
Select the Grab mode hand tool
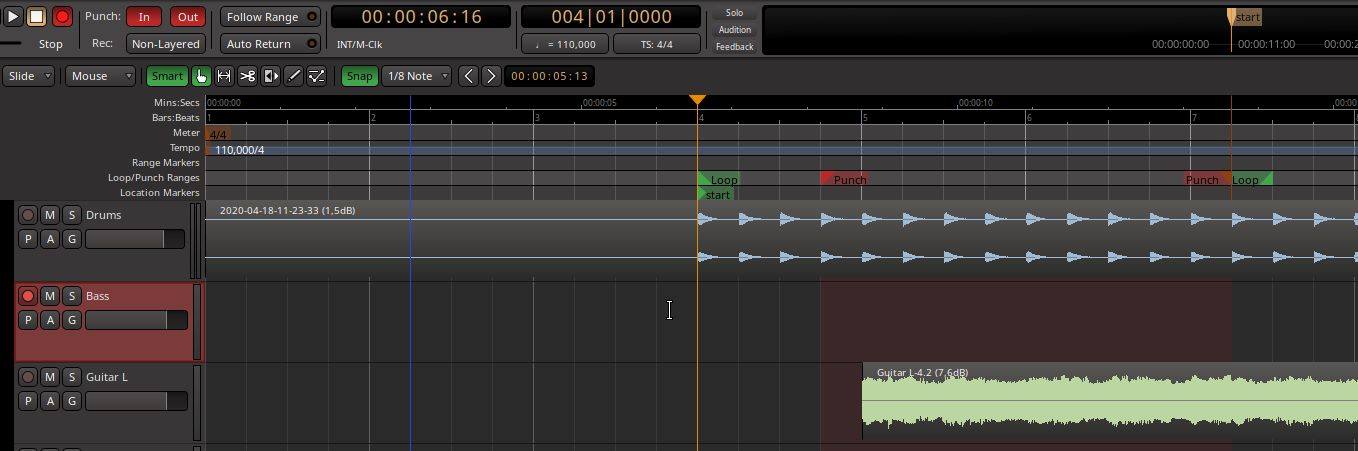[201, 76]
